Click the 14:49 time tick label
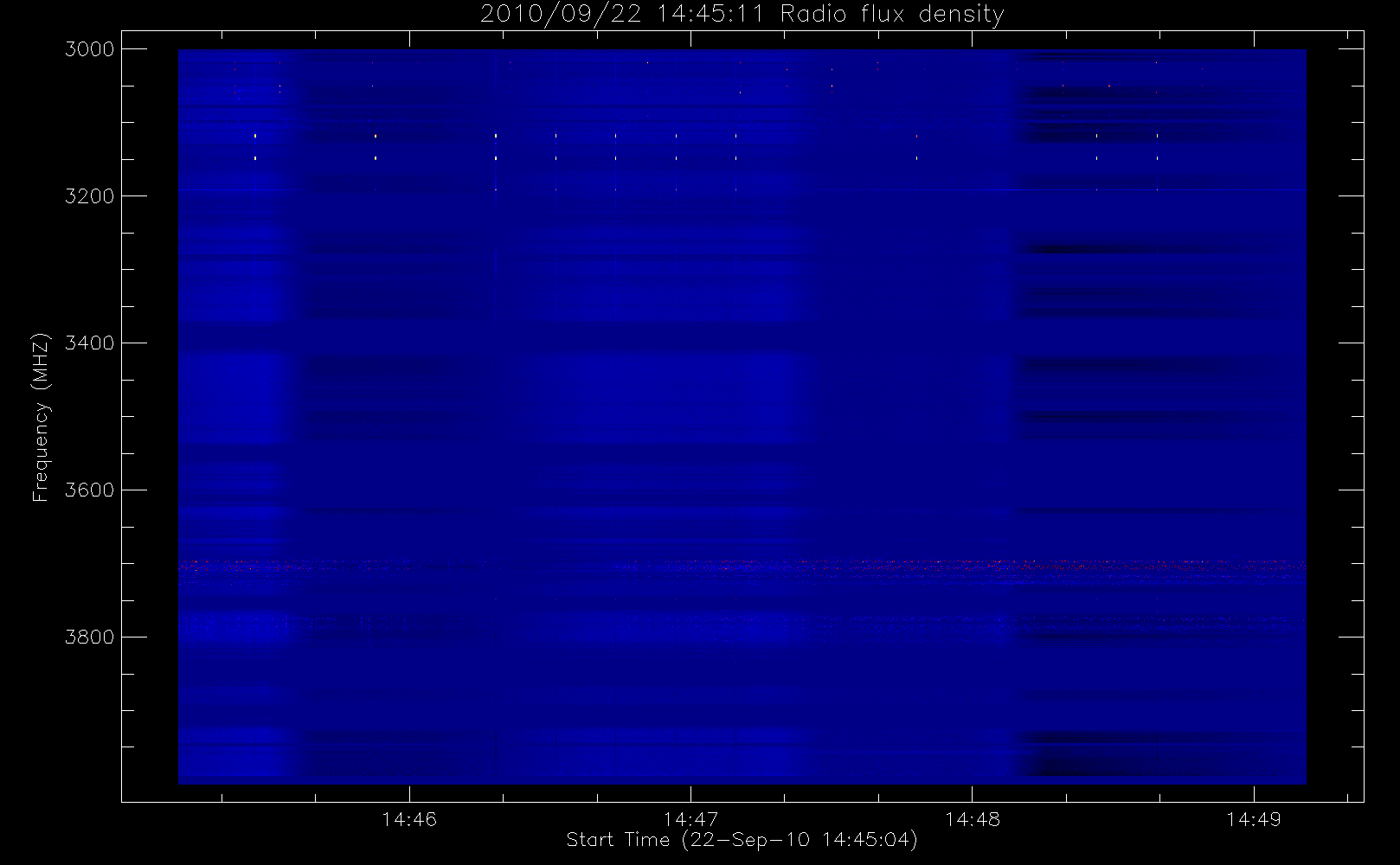 click(1254, 819)
